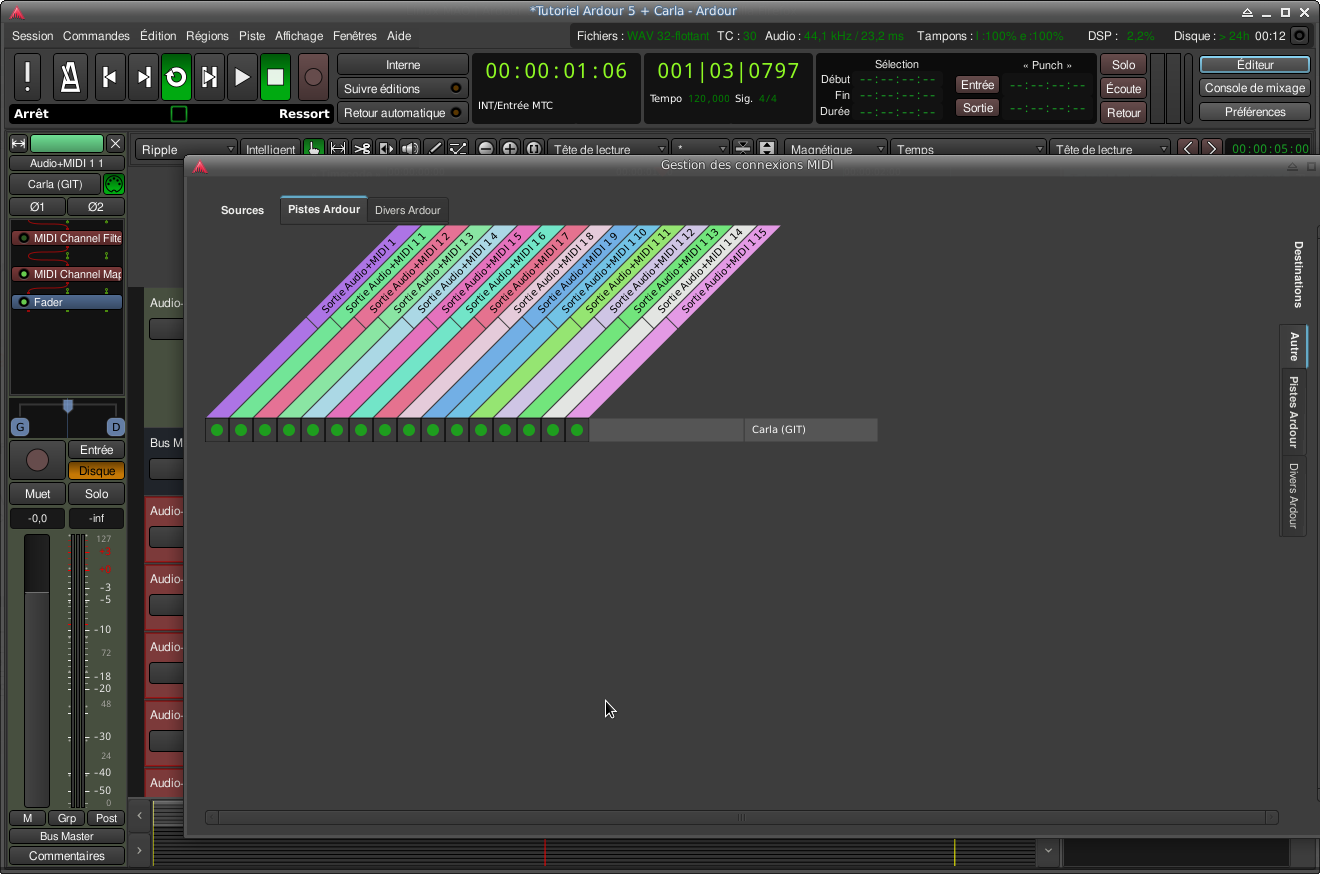Click the pan right D button
Viewport: 1320px width, 874px height.
(115, 427)
